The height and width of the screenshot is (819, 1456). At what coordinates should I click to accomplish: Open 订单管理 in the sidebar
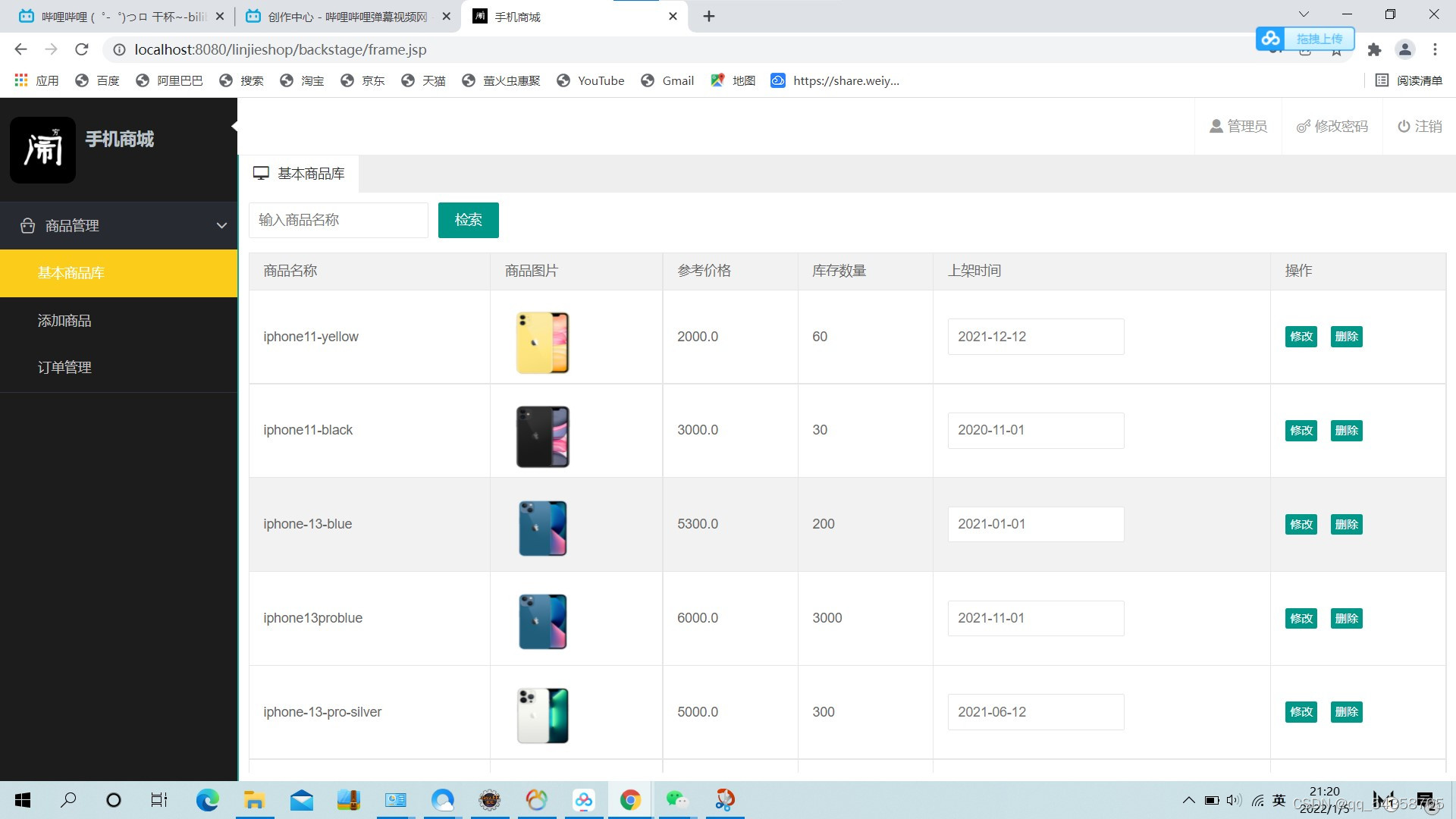pos(118,368)
